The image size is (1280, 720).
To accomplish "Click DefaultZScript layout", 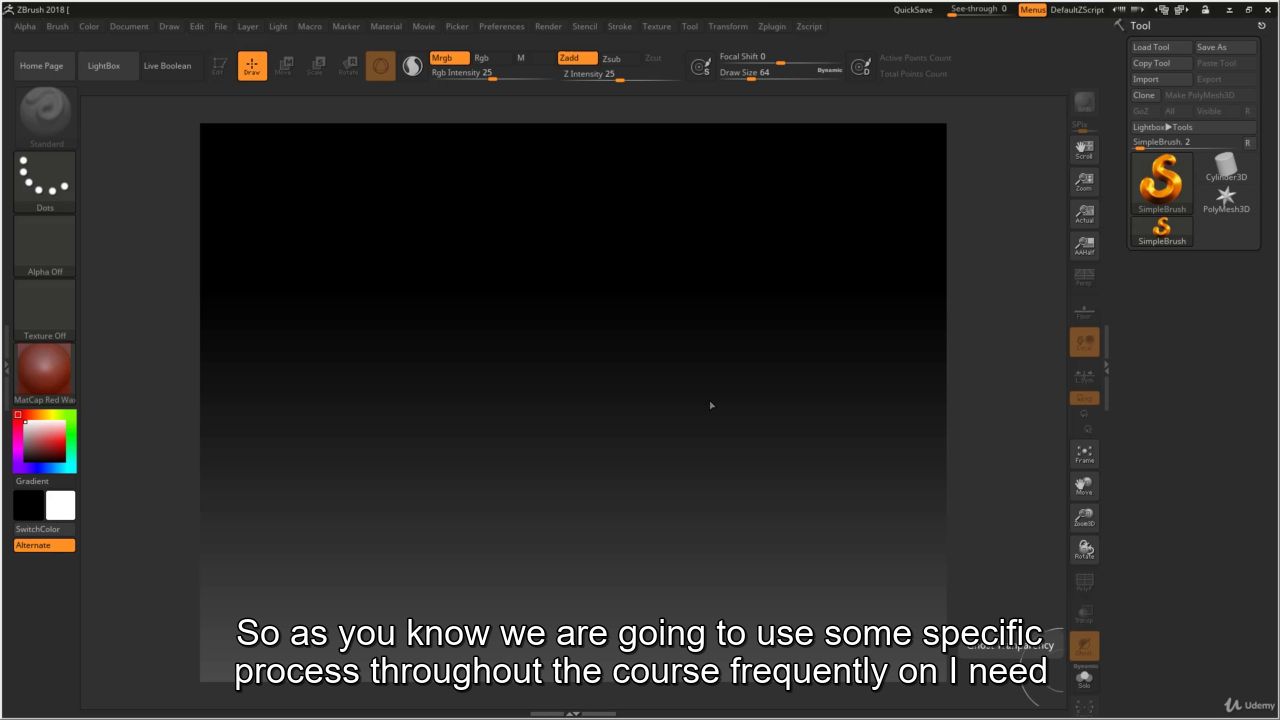I will coord(1077,10).
